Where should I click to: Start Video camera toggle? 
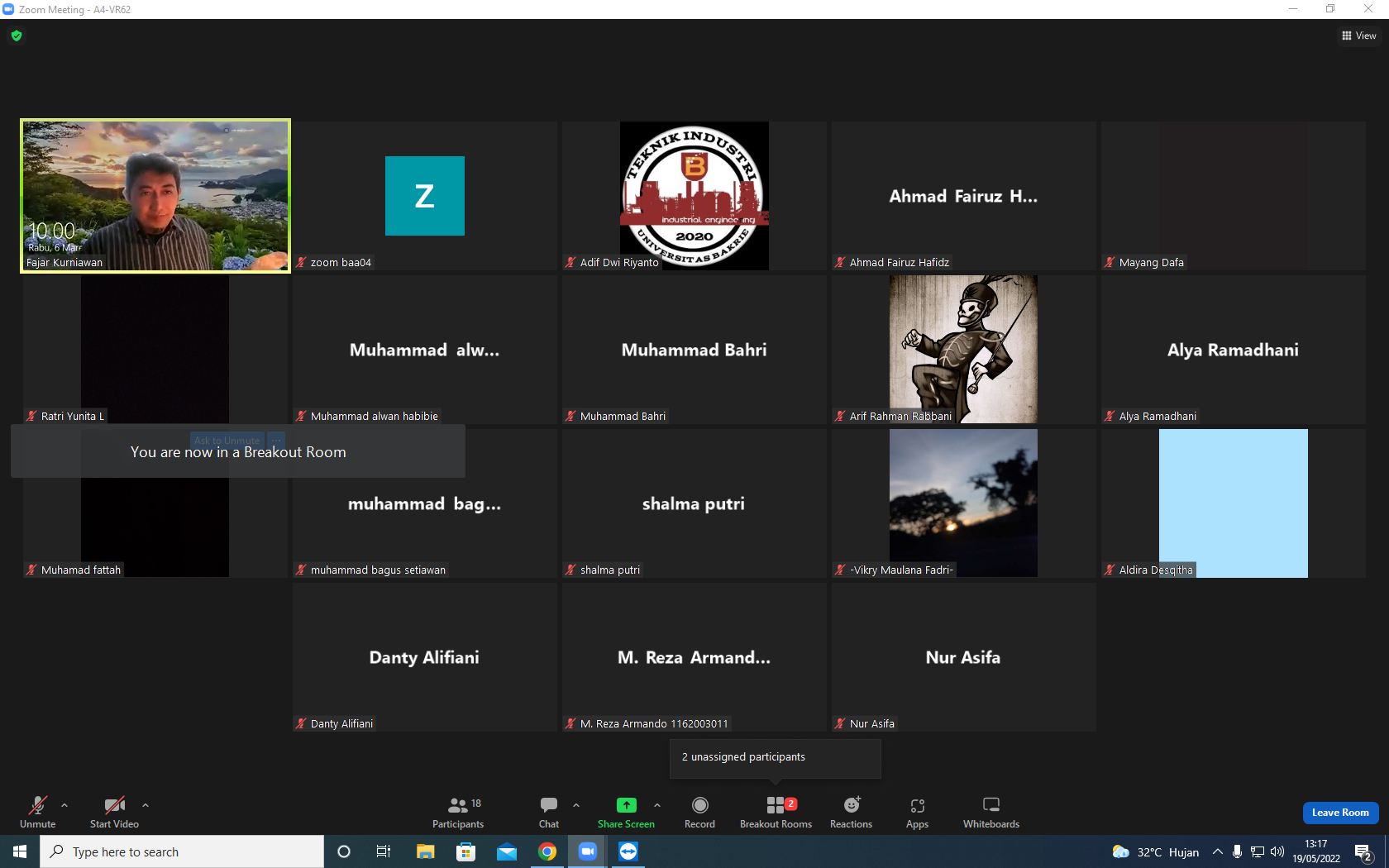[x=114, y=813]
